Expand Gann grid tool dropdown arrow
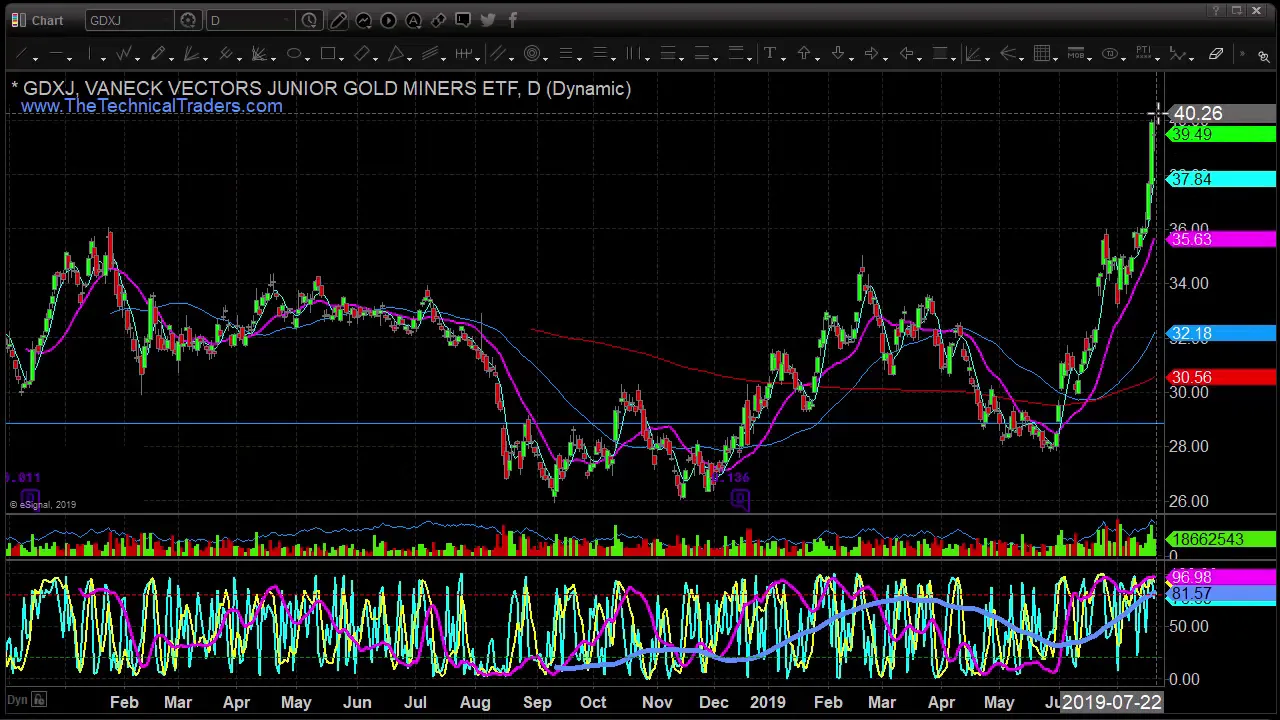 point(1056,57)
